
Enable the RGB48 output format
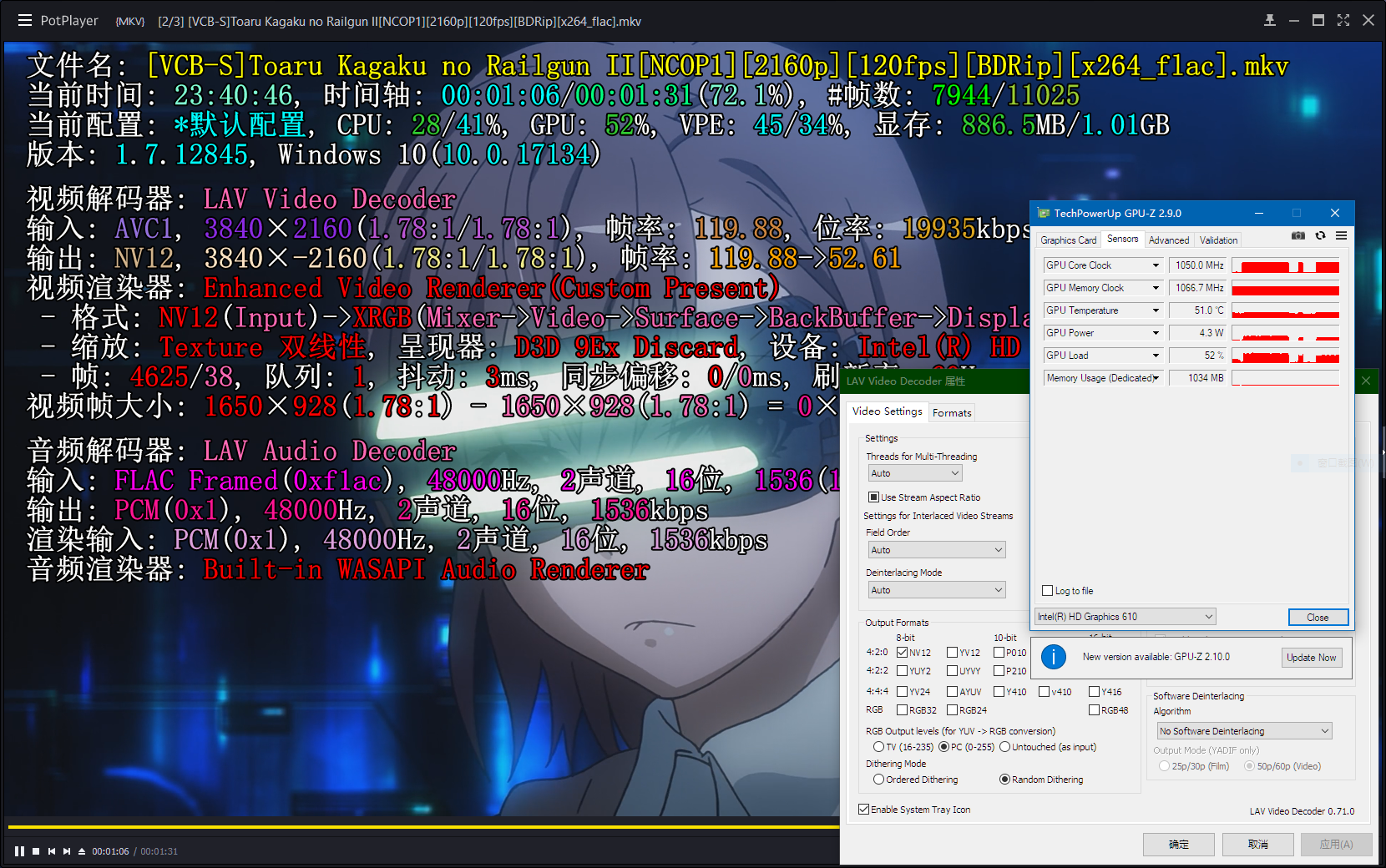[1095, 710]
